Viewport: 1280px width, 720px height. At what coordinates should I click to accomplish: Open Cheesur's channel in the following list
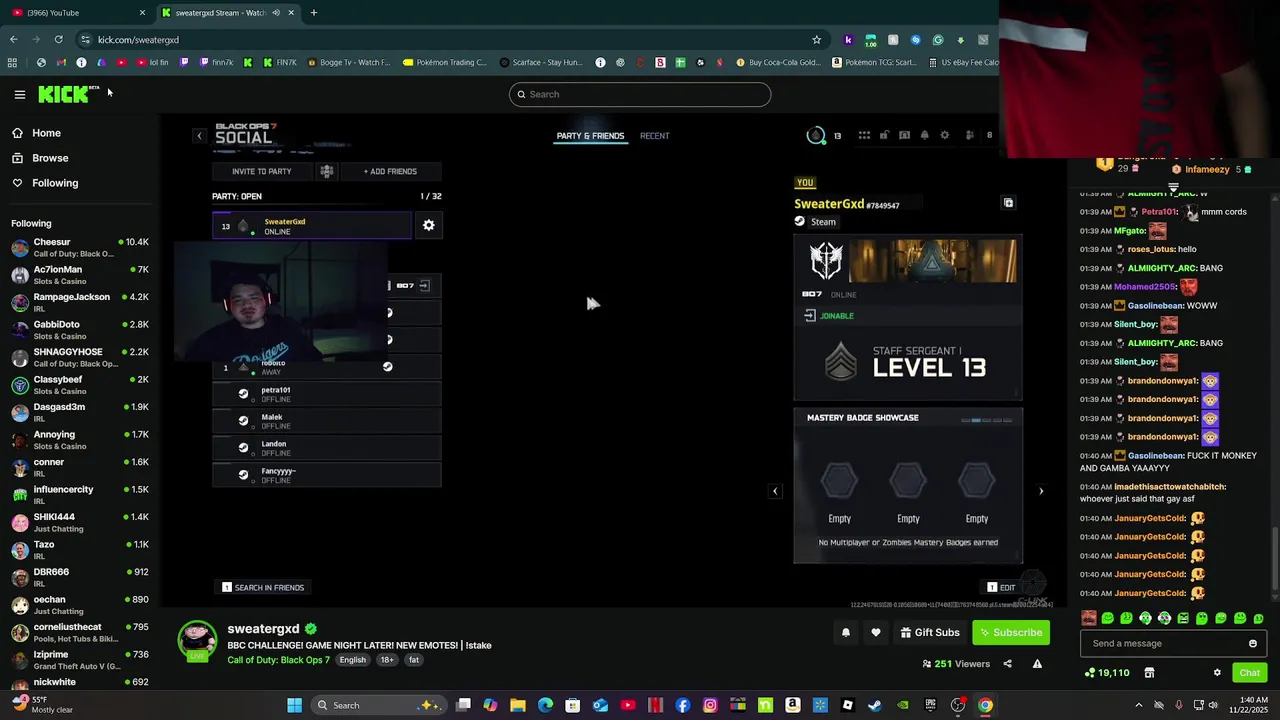[x=80, y=247]
